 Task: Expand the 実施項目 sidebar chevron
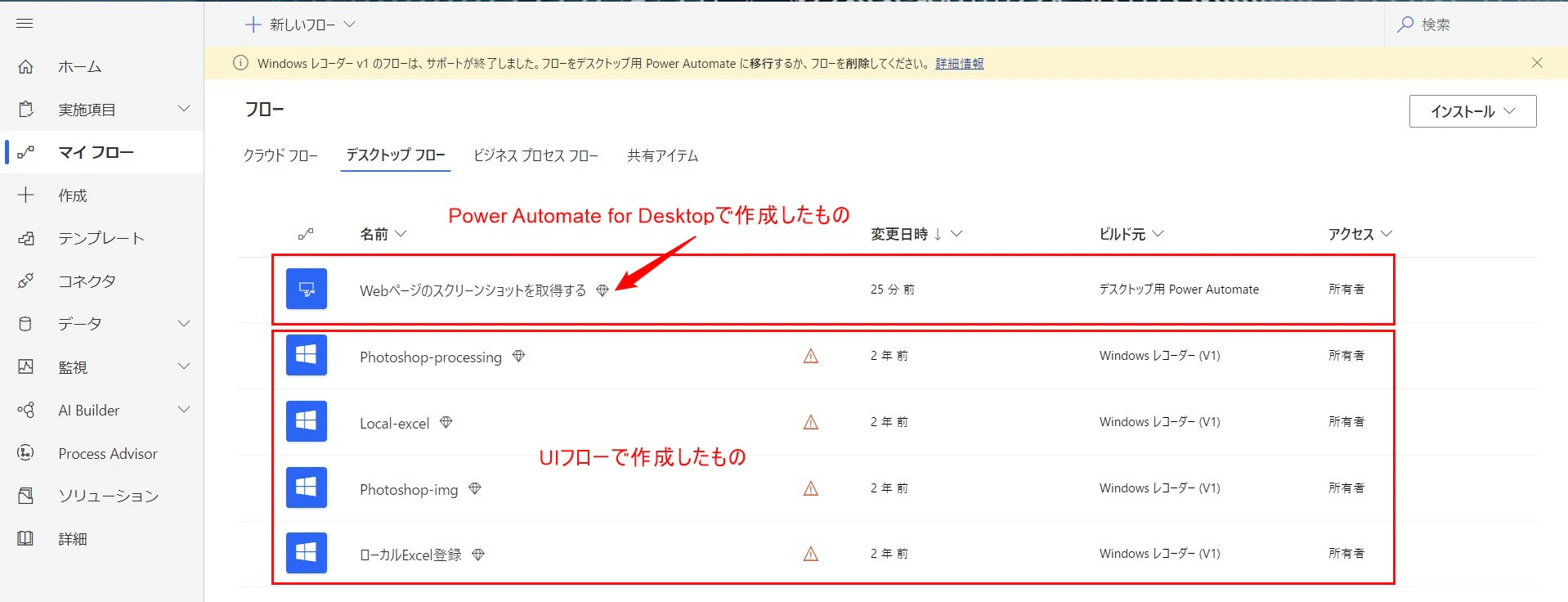coord(184,108)
